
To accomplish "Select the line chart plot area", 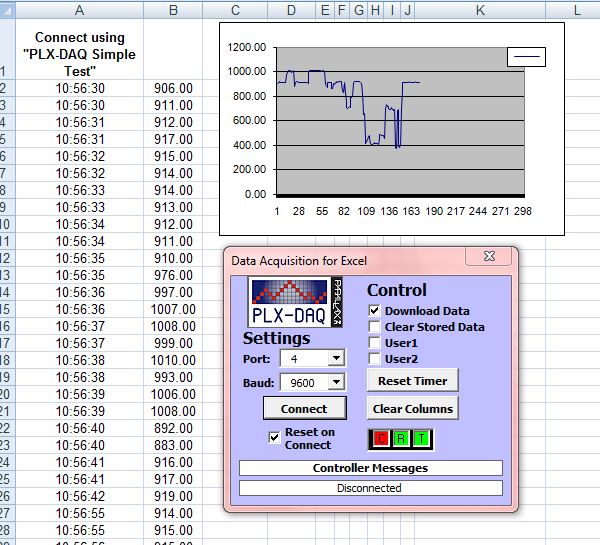I will (400, 120).
